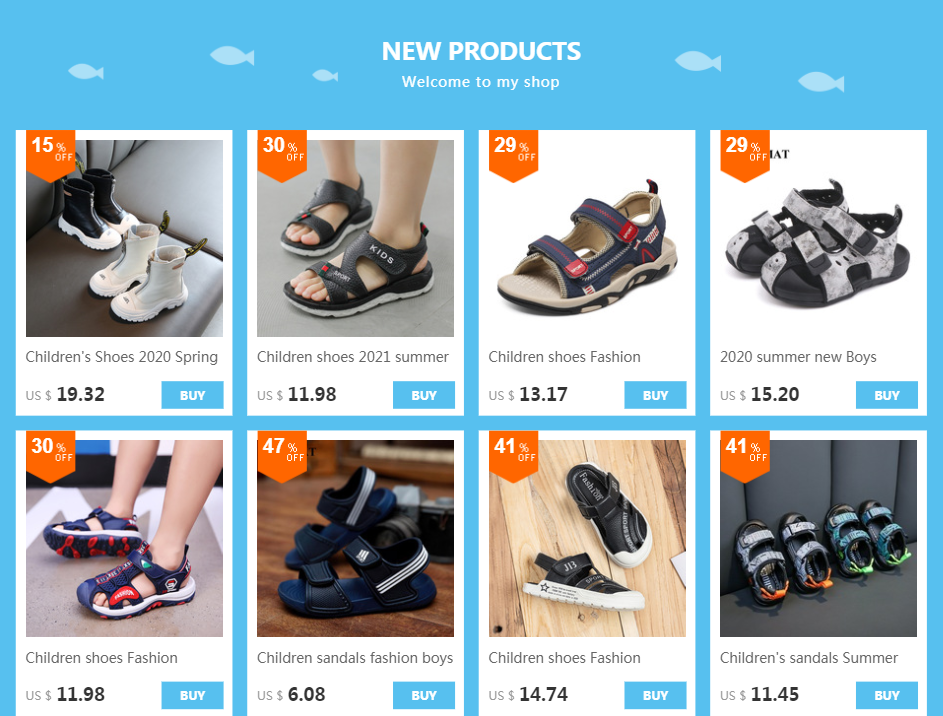Click the 15% OFF discount badge

(51, 156)
